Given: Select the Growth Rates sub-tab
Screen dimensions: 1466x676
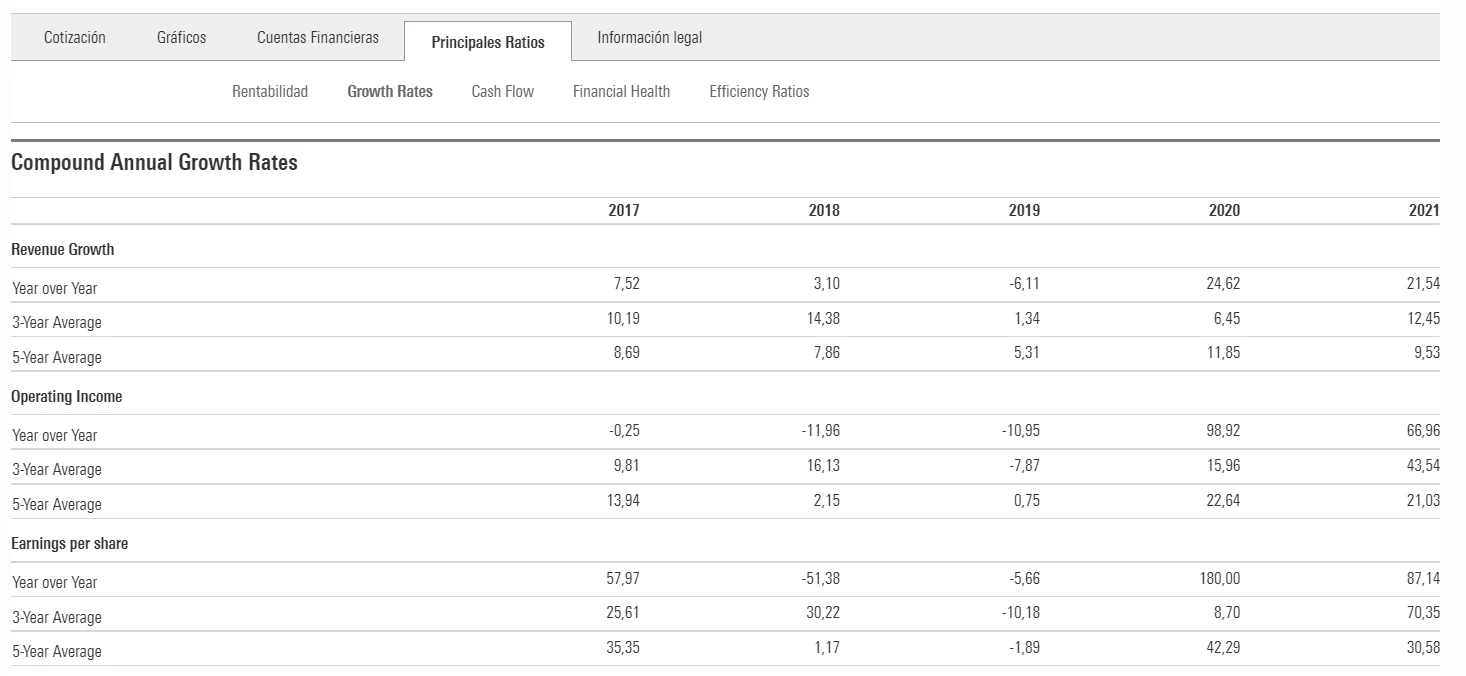Looking at the screenshot, I should [390, 92].
